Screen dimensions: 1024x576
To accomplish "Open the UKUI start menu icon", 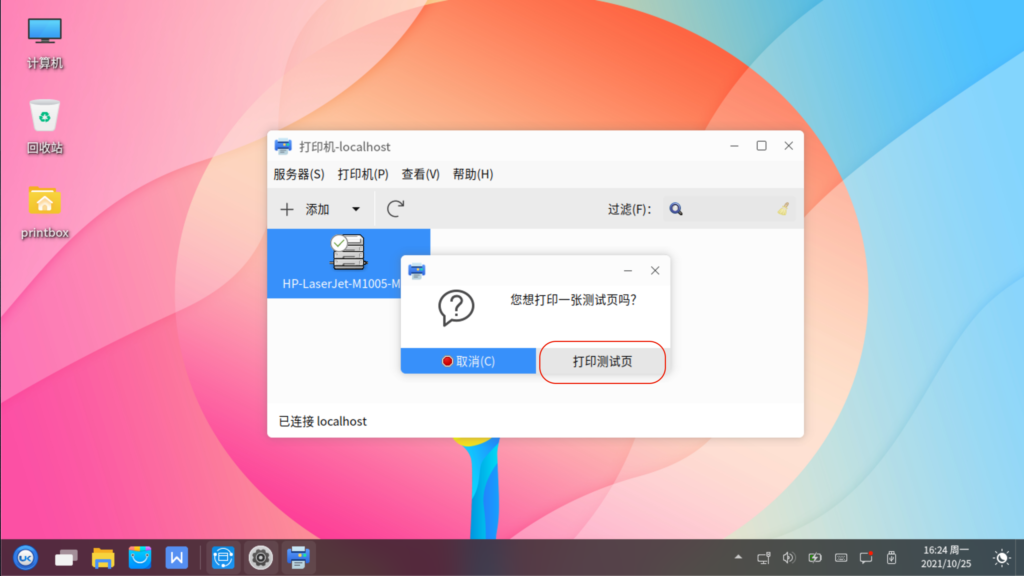I will (x=25, y=558).
